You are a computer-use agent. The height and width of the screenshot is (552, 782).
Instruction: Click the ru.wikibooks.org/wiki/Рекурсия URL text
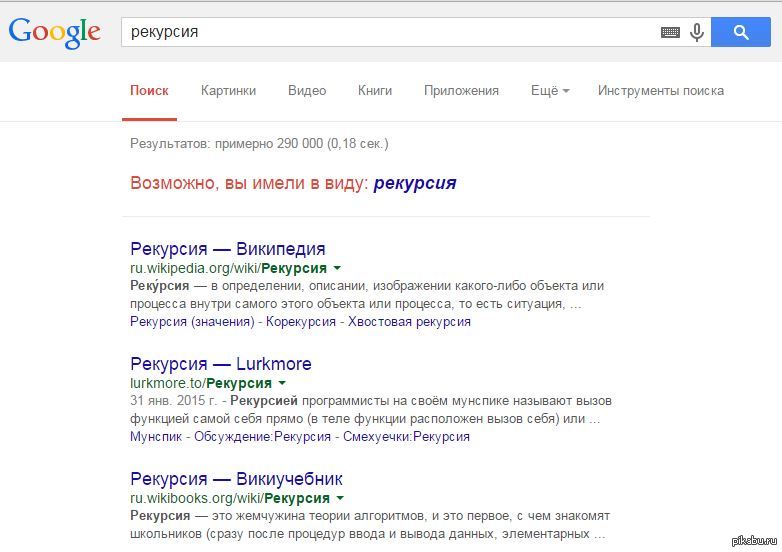[230, 498]
